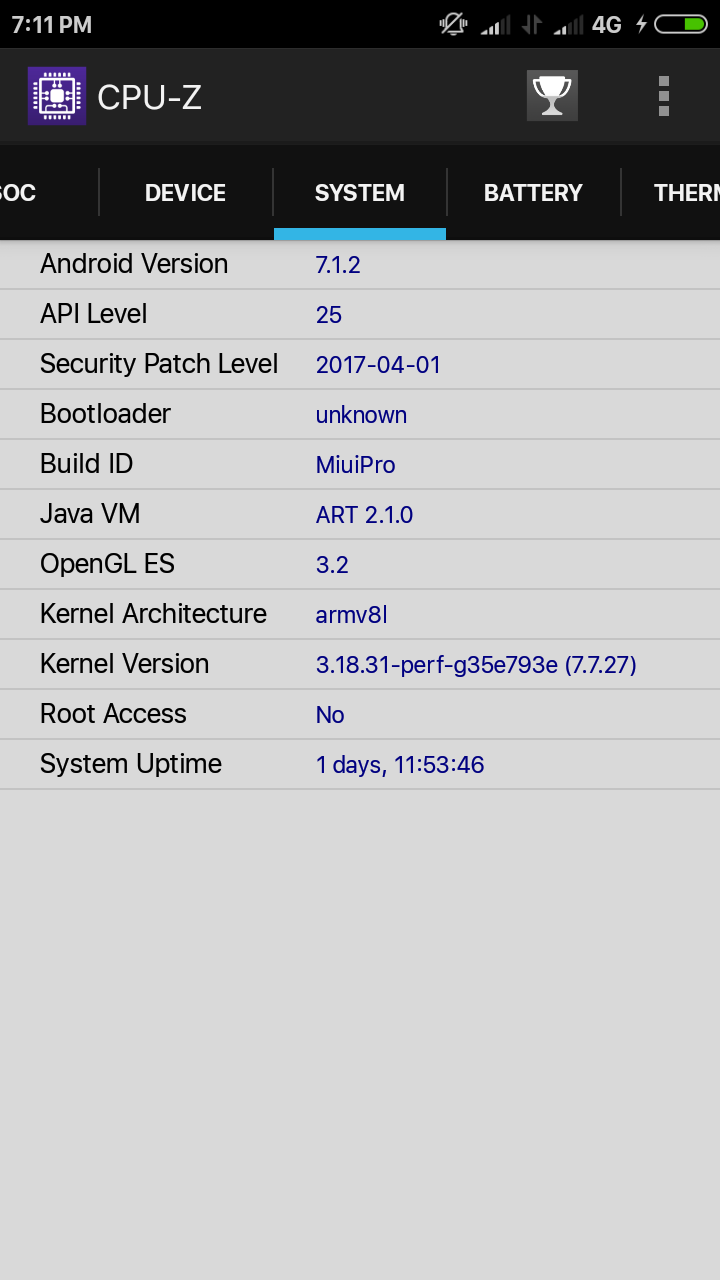Select the 7.1.2 version value
The height and width of the screenshot is (1280, 720).
click(x=338, y=265)
